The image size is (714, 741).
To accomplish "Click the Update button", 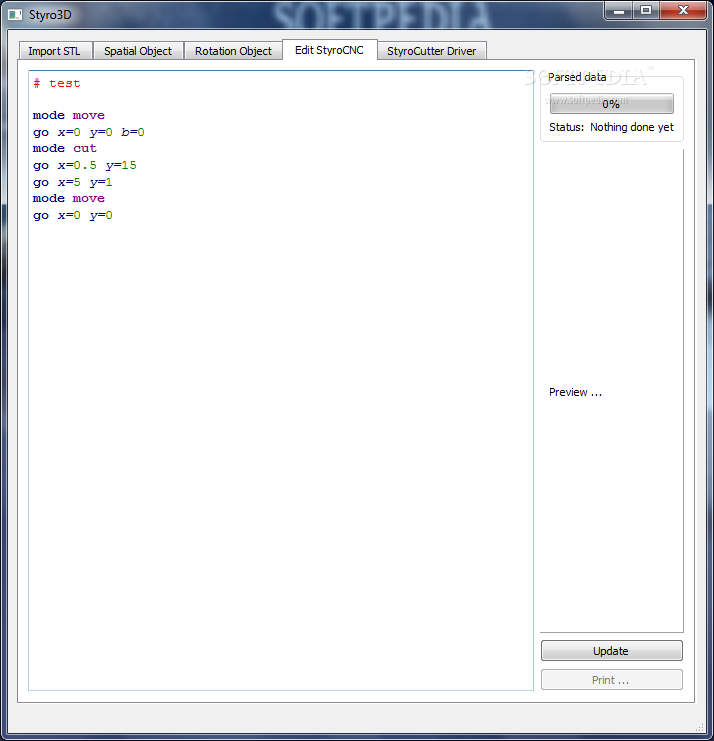I will 611,651.
